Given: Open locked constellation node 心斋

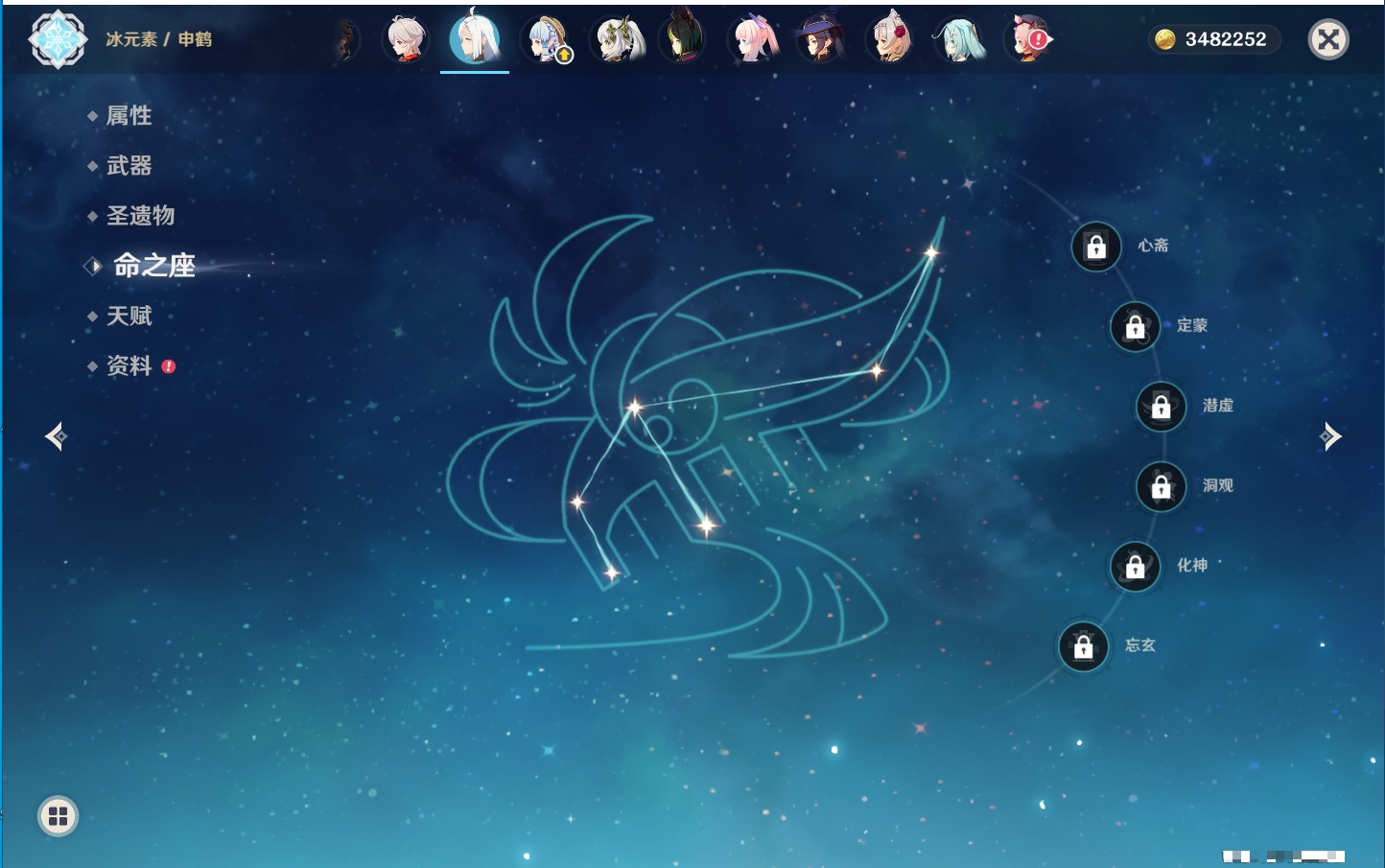Looking at the screenshot, I should [1096, 246].
